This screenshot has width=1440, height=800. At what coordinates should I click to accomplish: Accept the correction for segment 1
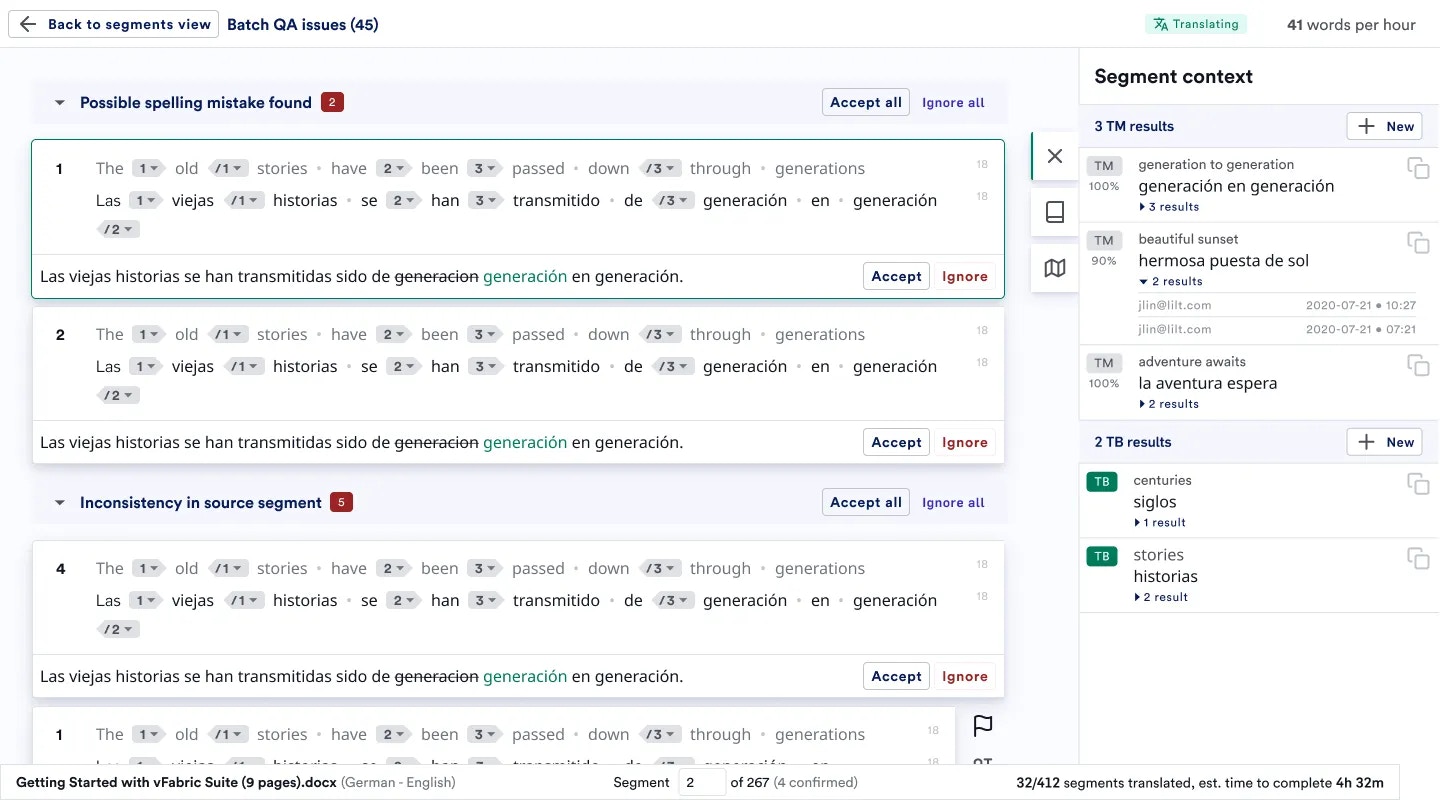pyautogui.click(x=895, y=276)
